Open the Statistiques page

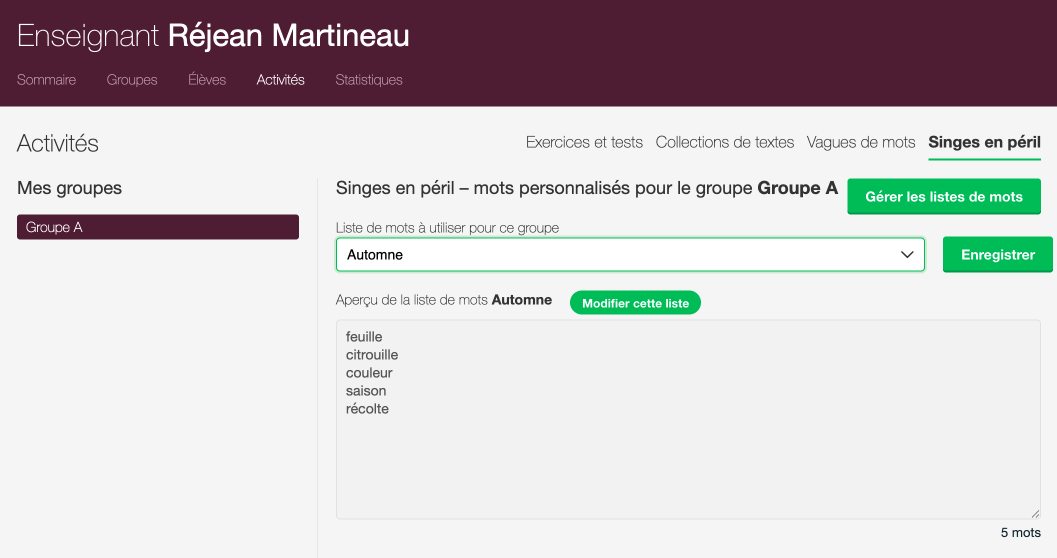point(369,80)
